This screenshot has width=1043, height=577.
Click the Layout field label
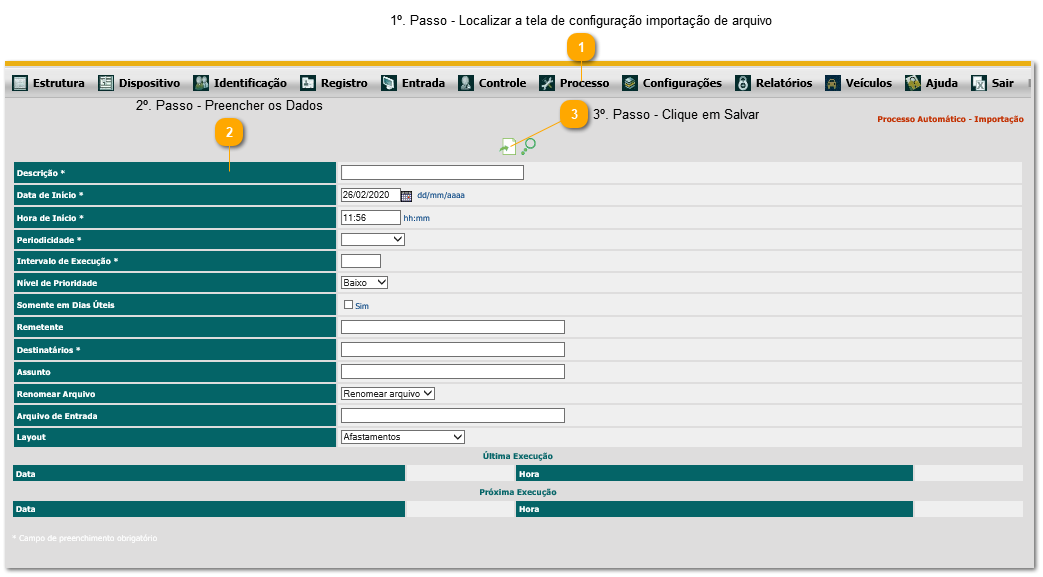(x=31, y=437)
